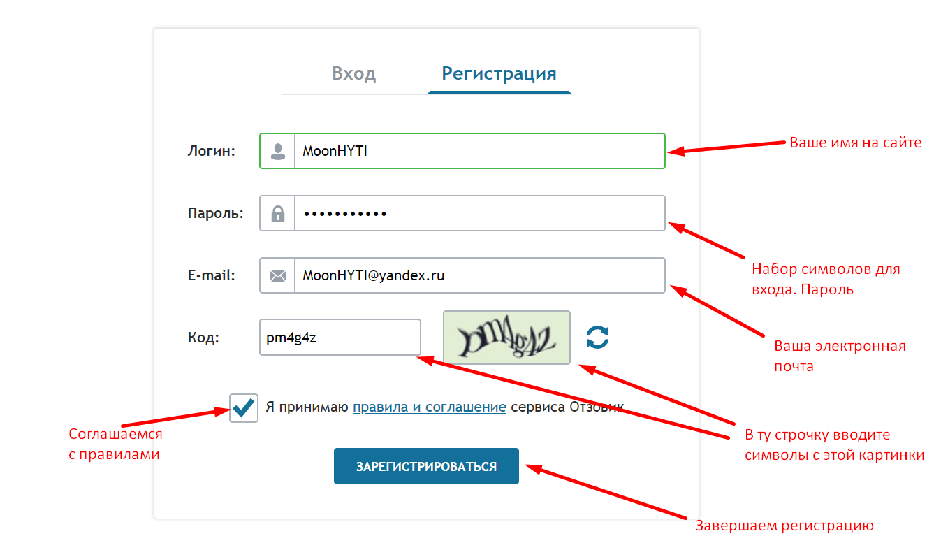This screenshot has width=927, height=550.
Task: Click into the masked password field
Action: pyautogui.click(x=478, y=213)
